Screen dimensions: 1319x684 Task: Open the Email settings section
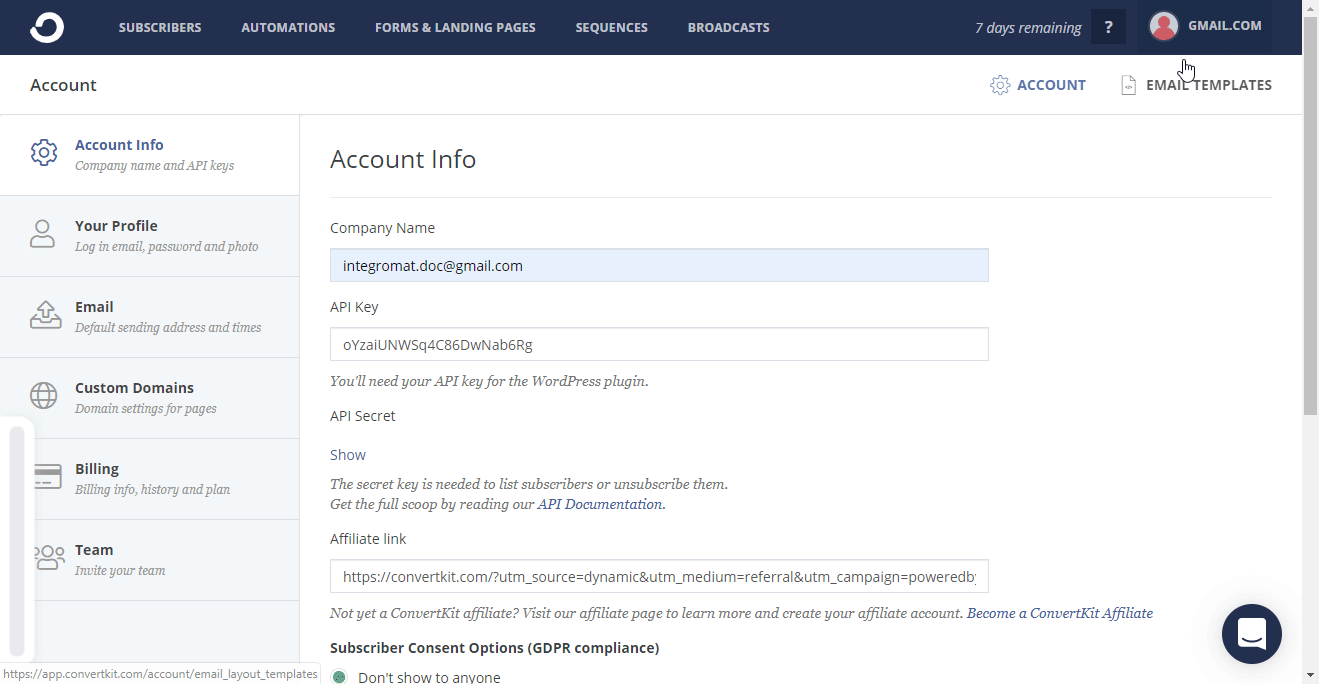(x=150, y=317)
